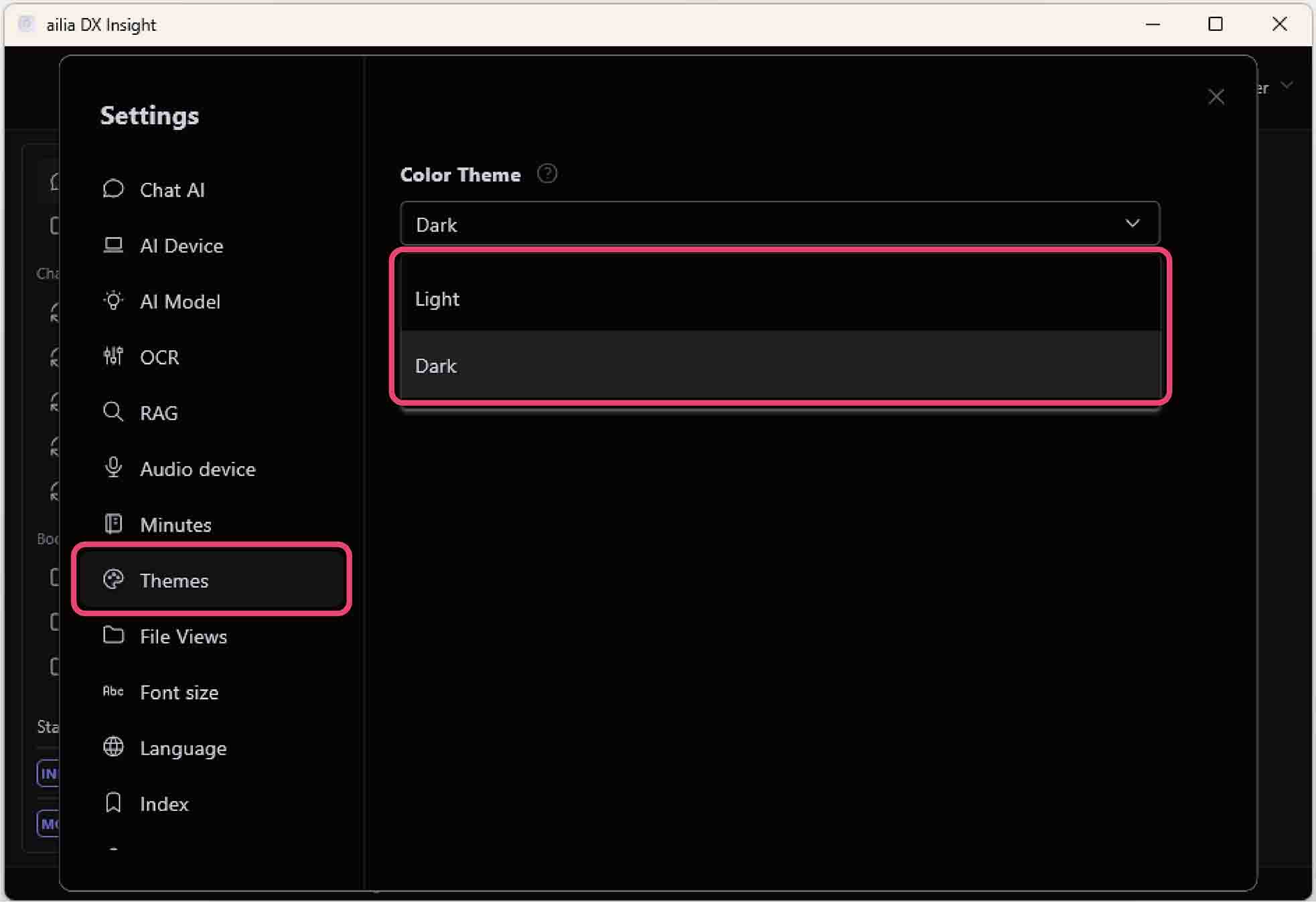The height and width of the screenshot is (902, 1316).
Task: Close the Settings dialog
Action: (1216, 96)
